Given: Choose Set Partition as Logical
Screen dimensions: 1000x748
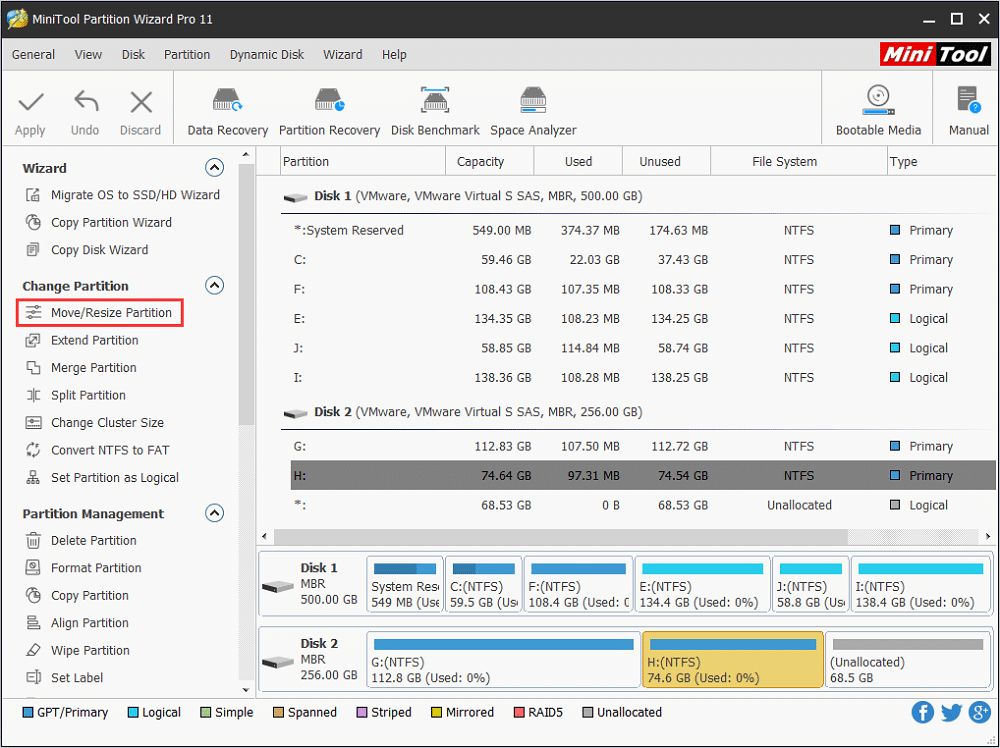Looking at the screenshot, I should pos(102,478).
